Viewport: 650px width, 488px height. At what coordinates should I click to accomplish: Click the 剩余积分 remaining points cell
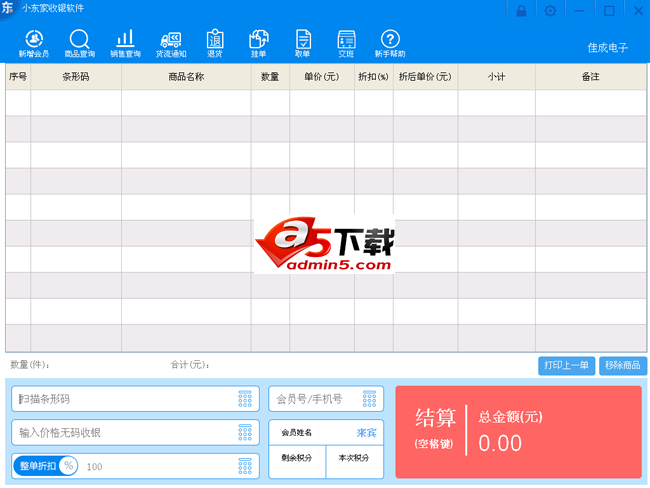297,461
